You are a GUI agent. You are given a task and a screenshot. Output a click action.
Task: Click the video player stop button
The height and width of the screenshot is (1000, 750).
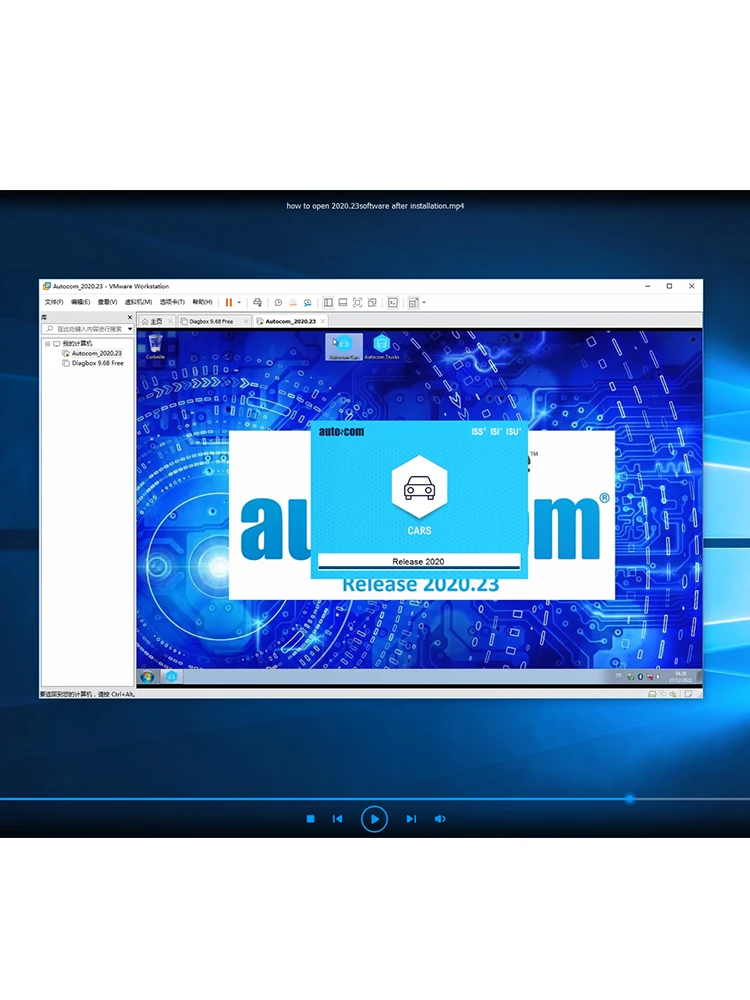pyautogui.click(x=311, y=819)
